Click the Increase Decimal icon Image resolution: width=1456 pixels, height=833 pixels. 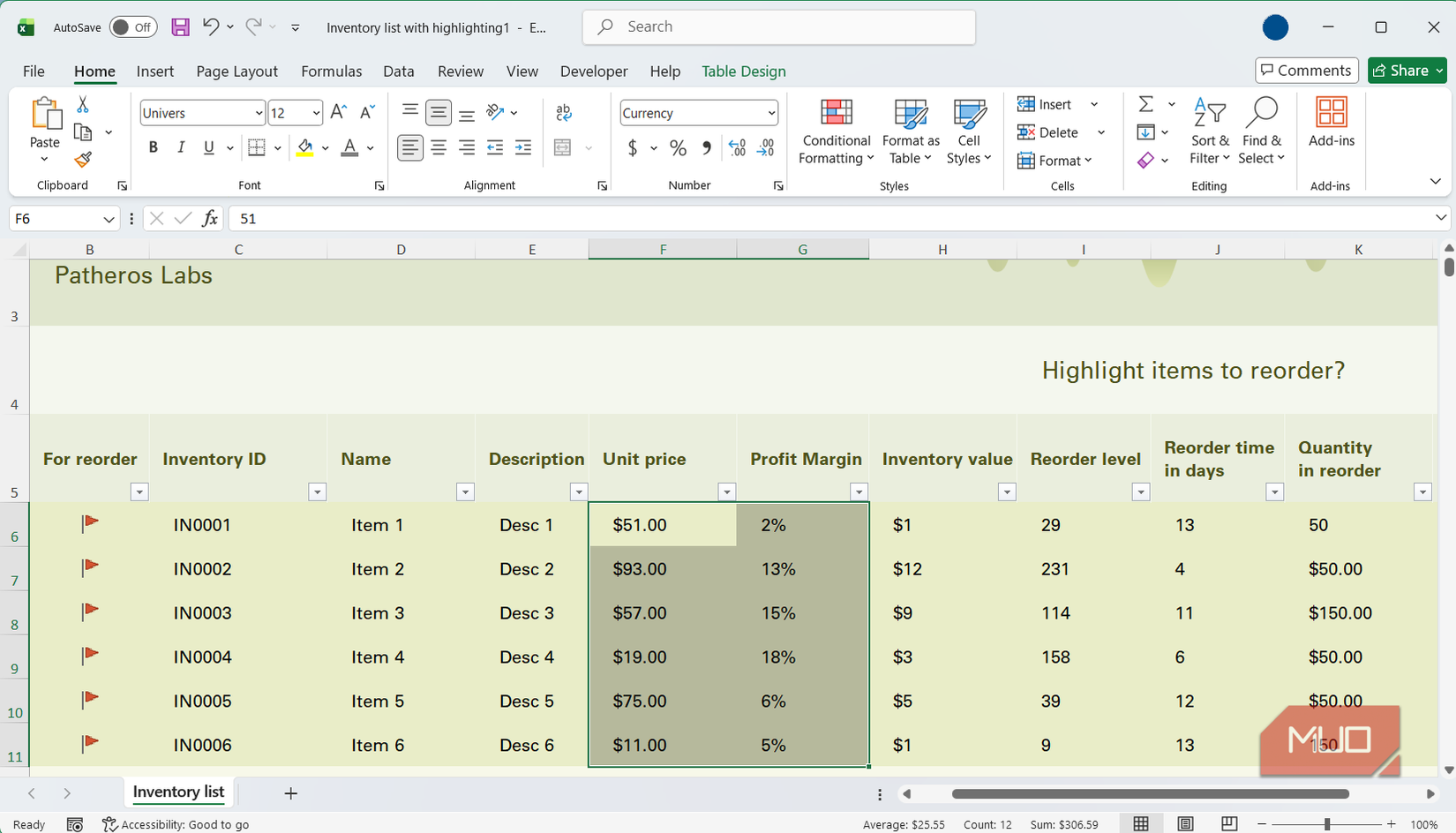pos(736,147)
